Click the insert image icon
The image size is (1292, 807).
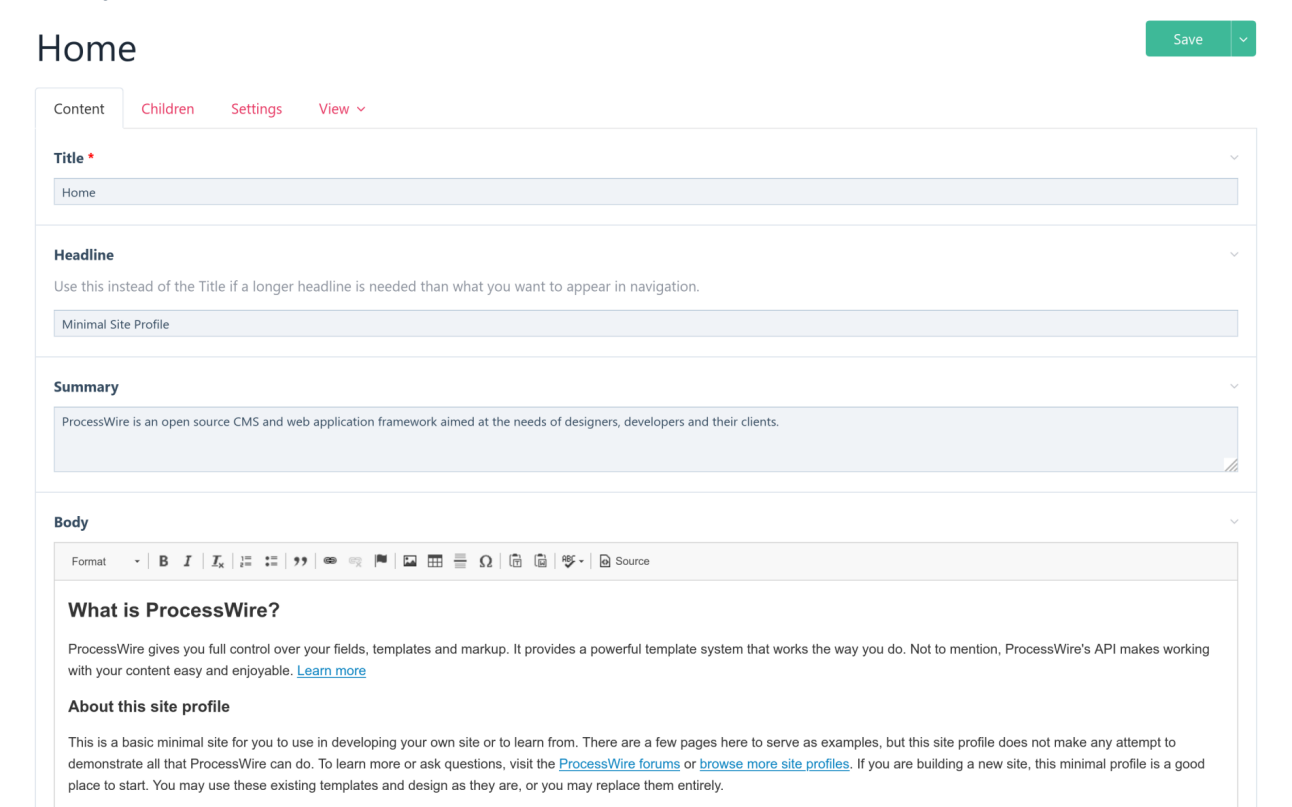coord(410,562)
